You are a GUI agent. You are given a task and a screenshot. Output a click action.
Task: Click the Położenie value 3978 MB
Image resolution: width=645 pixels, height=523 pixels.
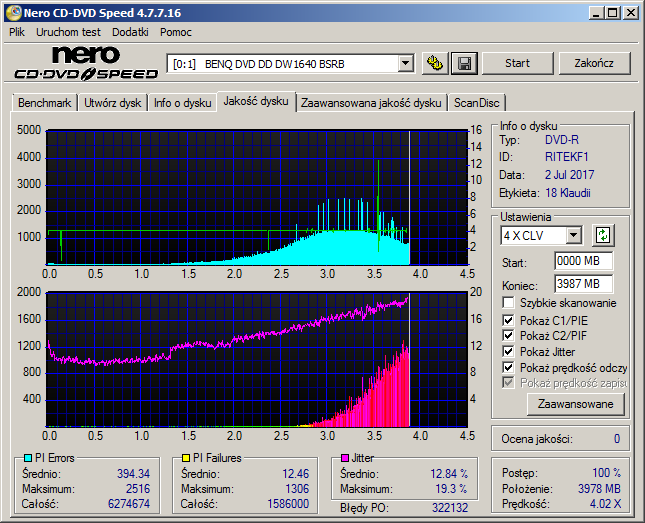pos(599,489)
